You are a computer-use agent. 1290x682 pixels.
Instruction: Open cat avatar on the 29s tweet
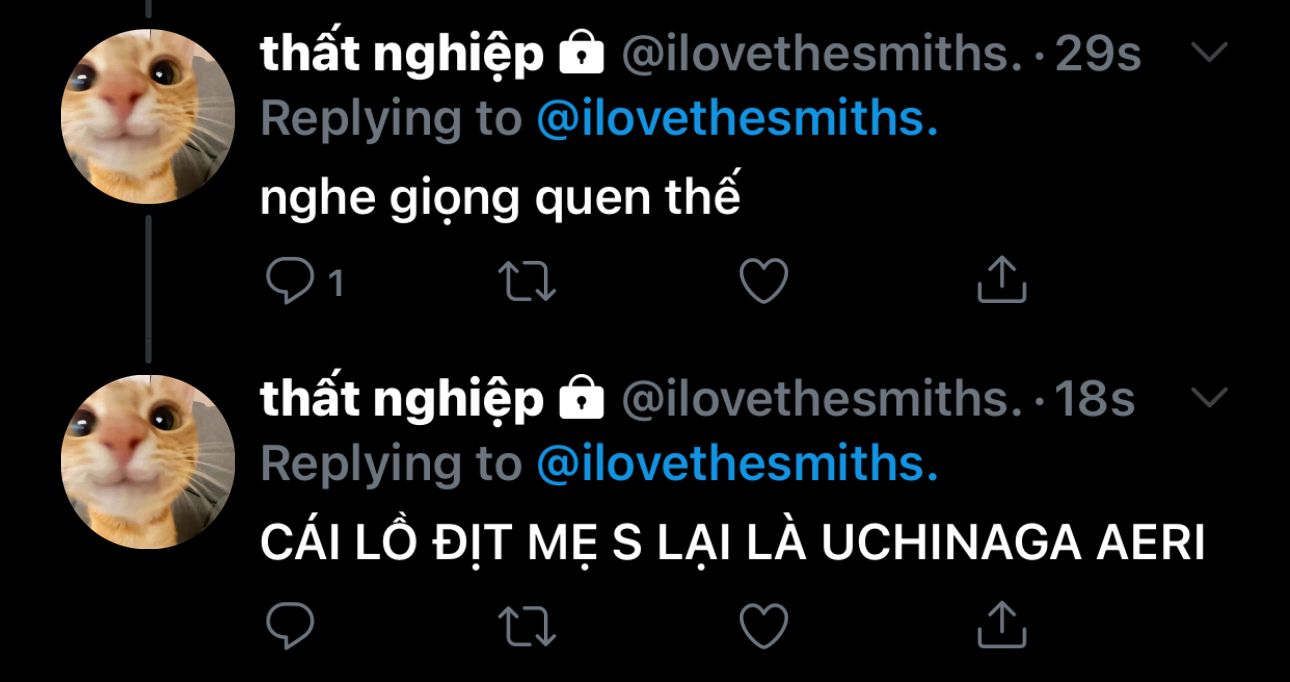pos(148,117)
